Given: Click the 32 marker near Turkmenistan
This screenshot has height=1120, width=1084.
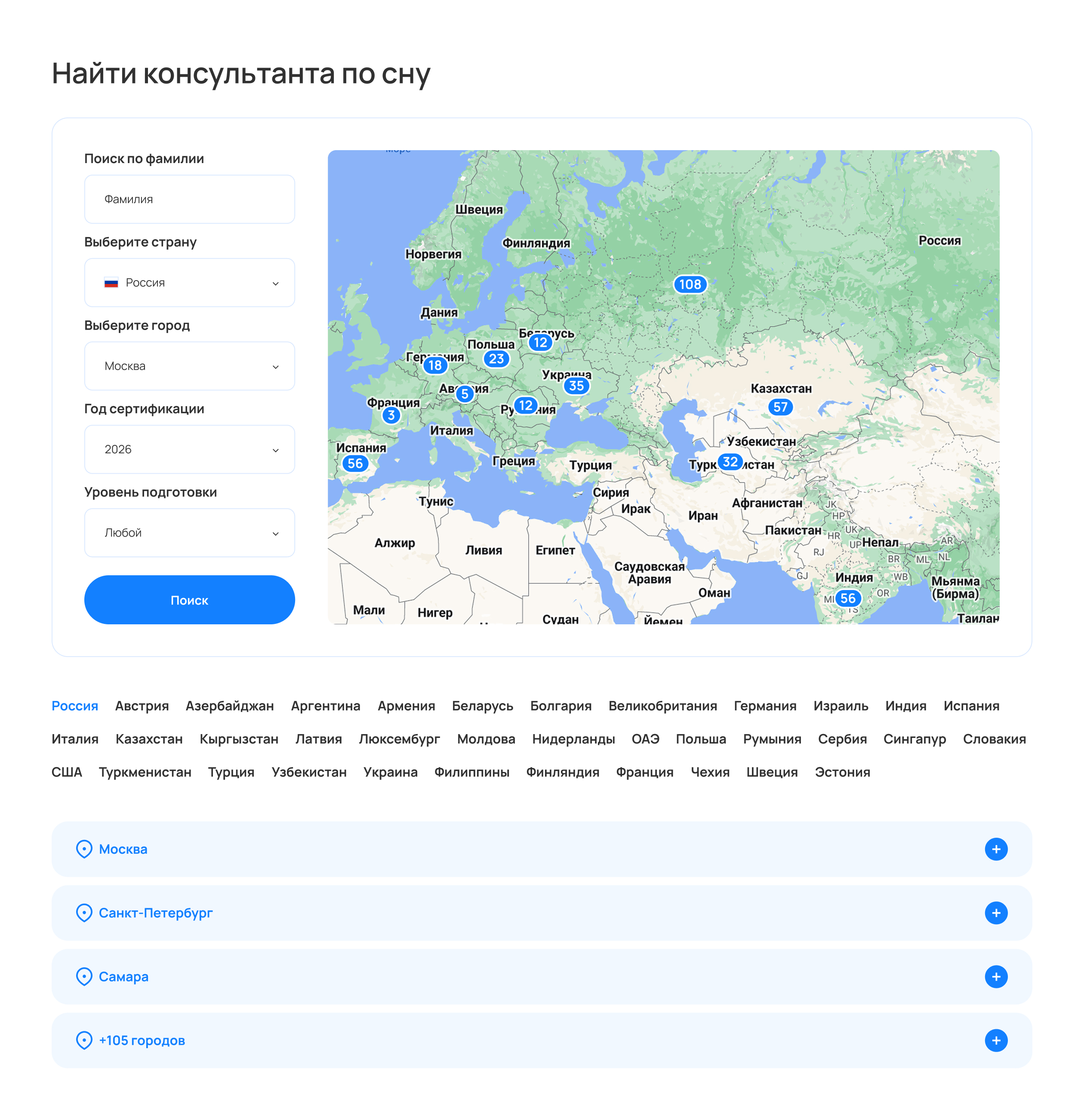Looking at the screenshot, I should click(x=729, y=462).
